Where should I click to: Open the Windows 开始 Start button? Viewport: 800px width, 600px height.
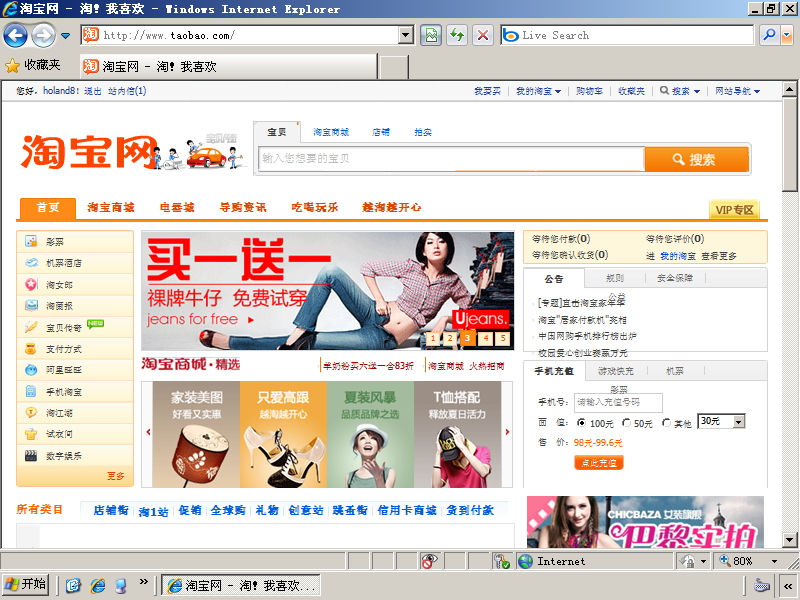click(26, 585)
